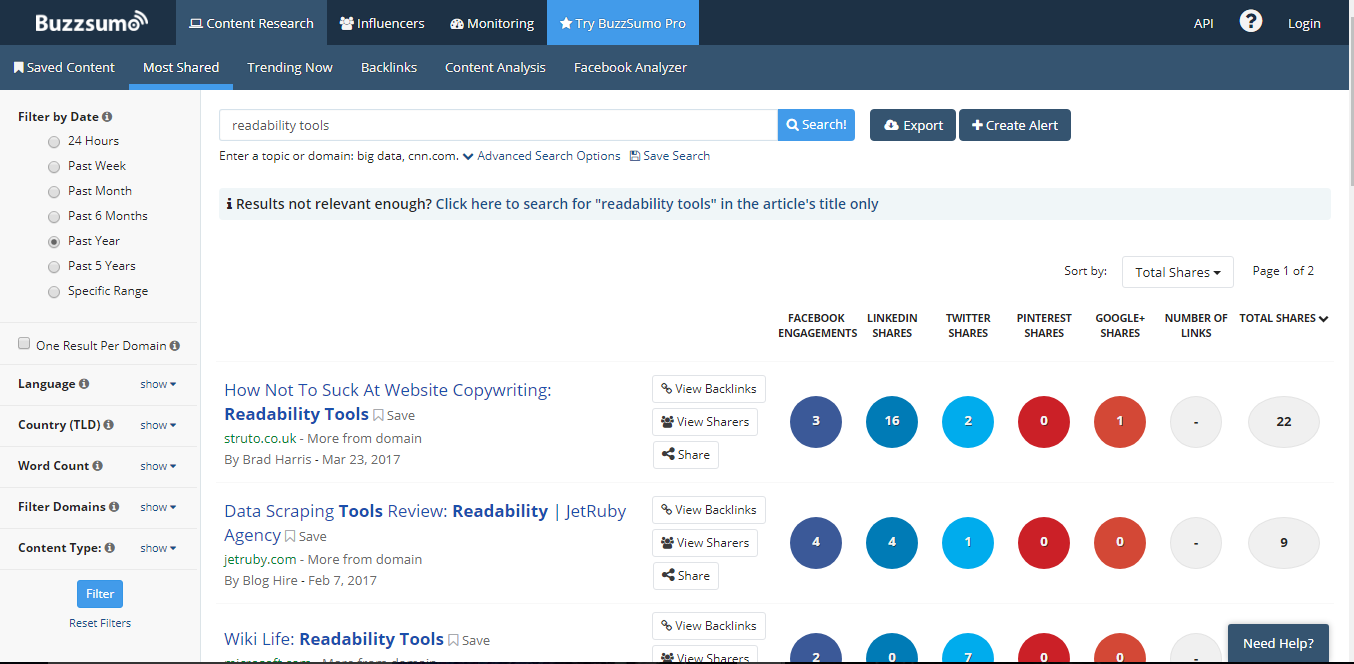Select the 24 Hours date filter
The image size is (1354, 664).
tap(54, 142)
